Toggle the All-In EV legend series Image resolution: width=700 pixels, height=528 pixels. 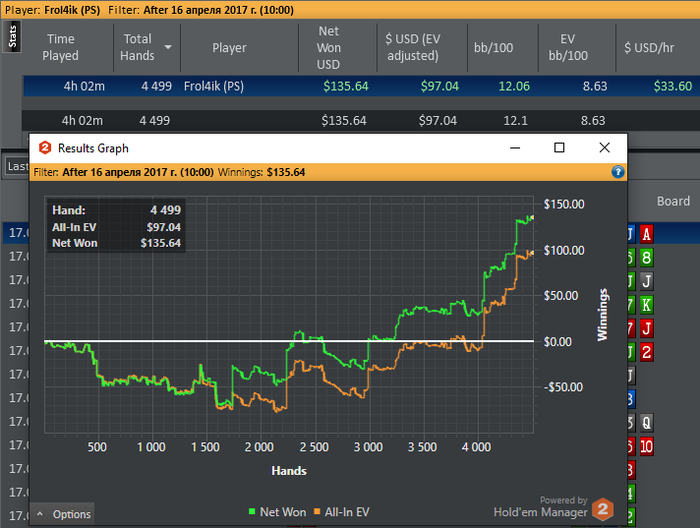[342, 512]
